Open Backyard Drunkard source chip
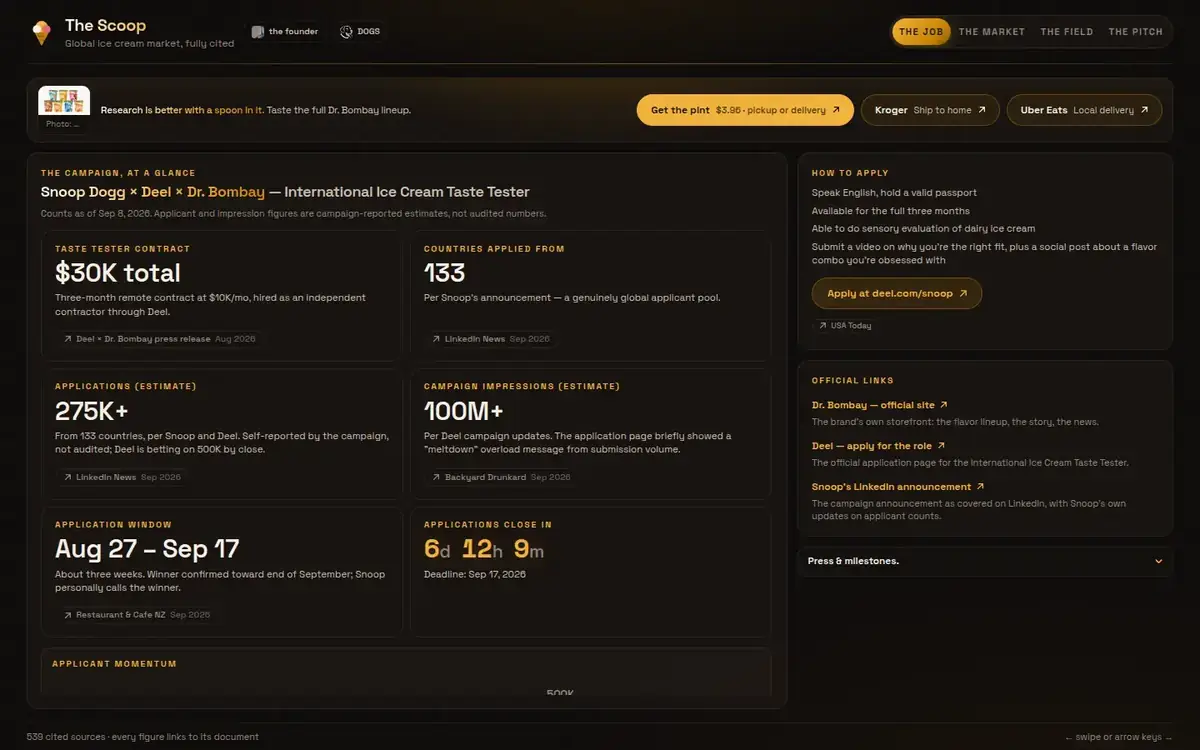 (501, 477)
